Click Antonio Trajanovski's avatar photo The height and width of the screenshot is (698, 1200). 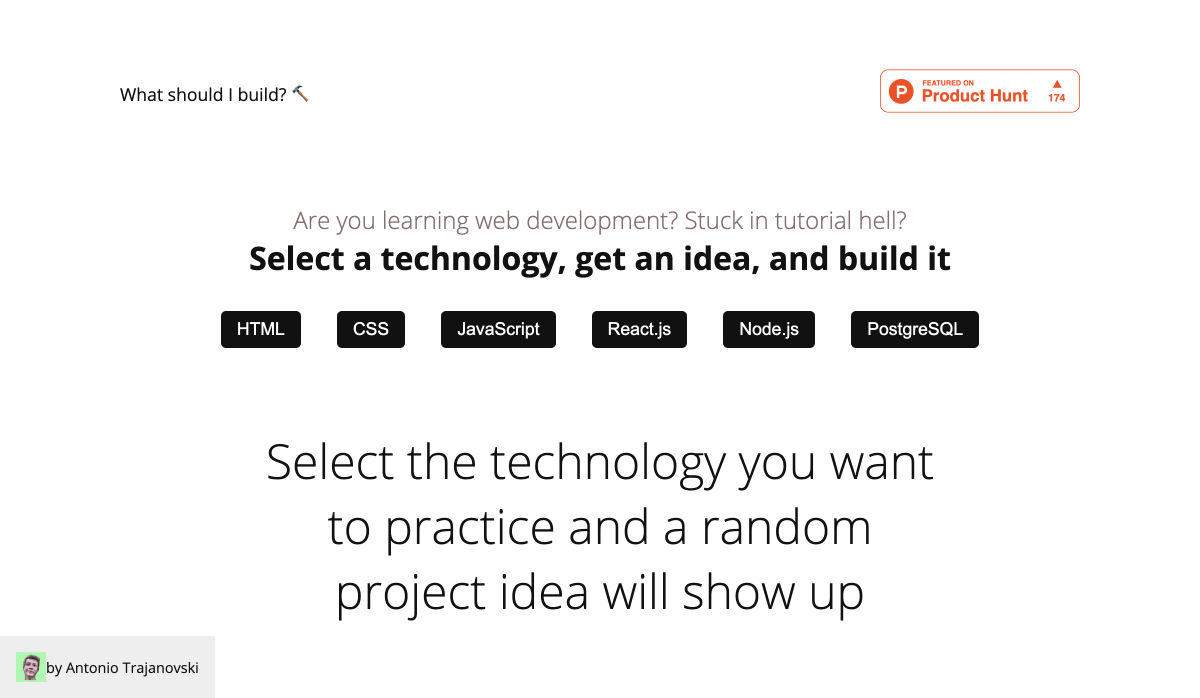point(31,667)
